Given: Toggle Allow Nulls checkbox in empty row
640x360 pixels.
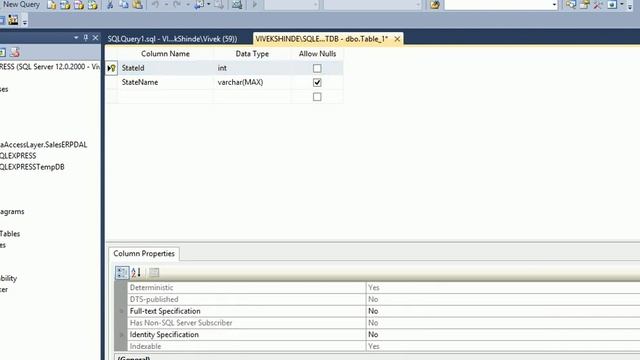Looking at the screenshot, I should (x=317, y=97).
